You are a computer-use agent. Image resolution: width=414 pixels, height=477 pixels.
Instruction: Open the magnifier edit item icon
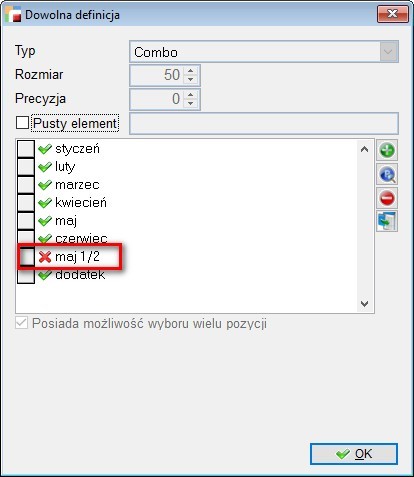click(387, 174)
